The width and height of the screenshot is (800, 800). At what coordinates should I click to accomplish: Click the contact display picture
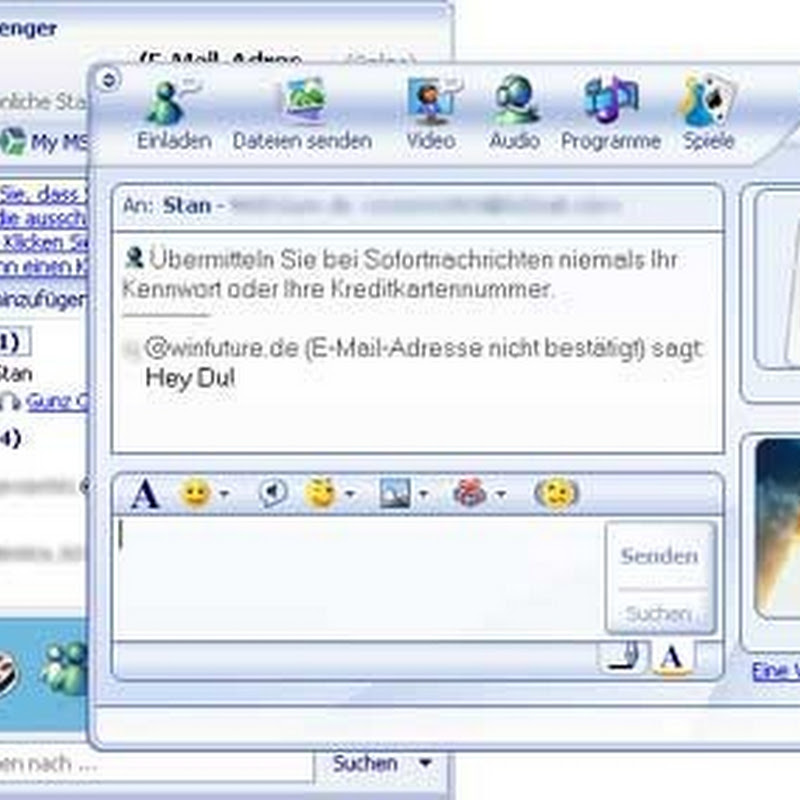(x=777, y=280)
